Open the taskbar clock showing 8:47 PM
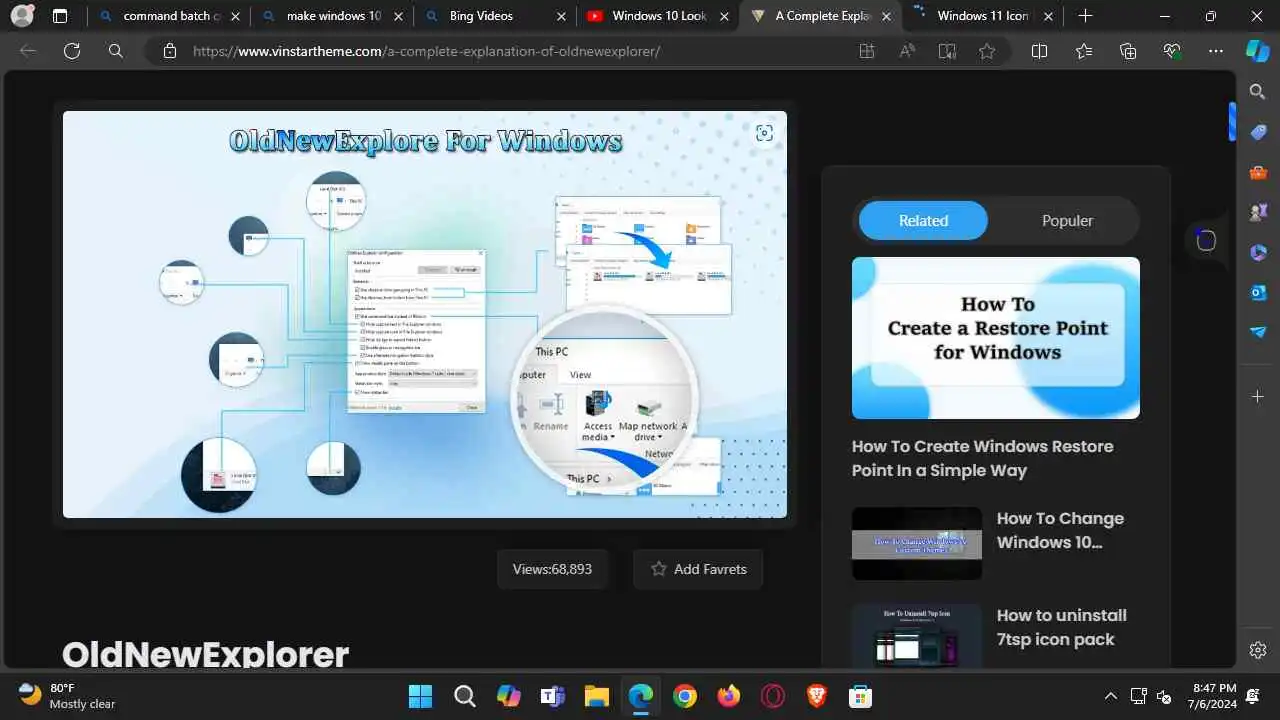 (1214, 696)
